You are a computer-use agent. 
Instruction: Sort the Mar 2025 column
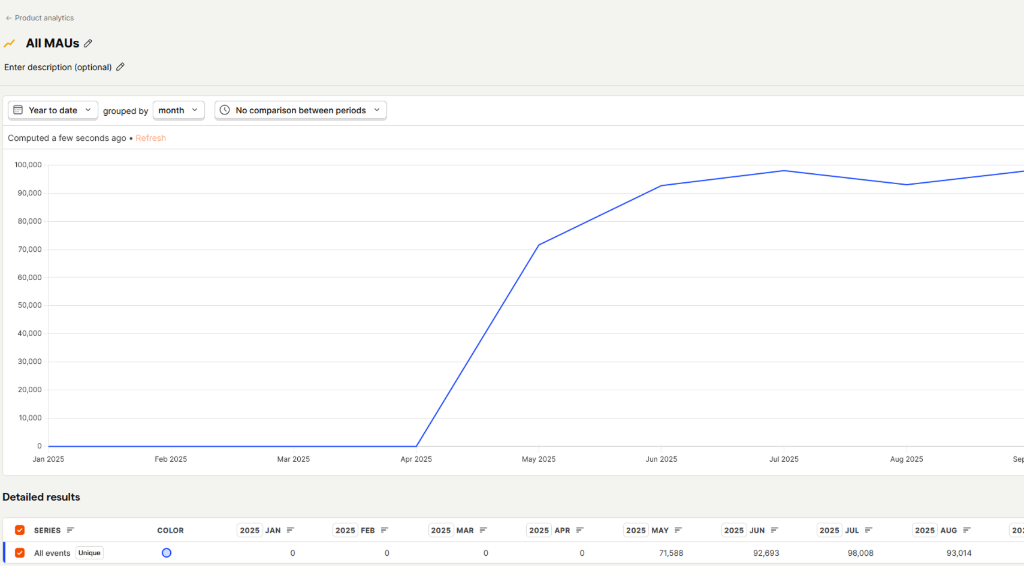pyautogui.click(x=483, y=530)
